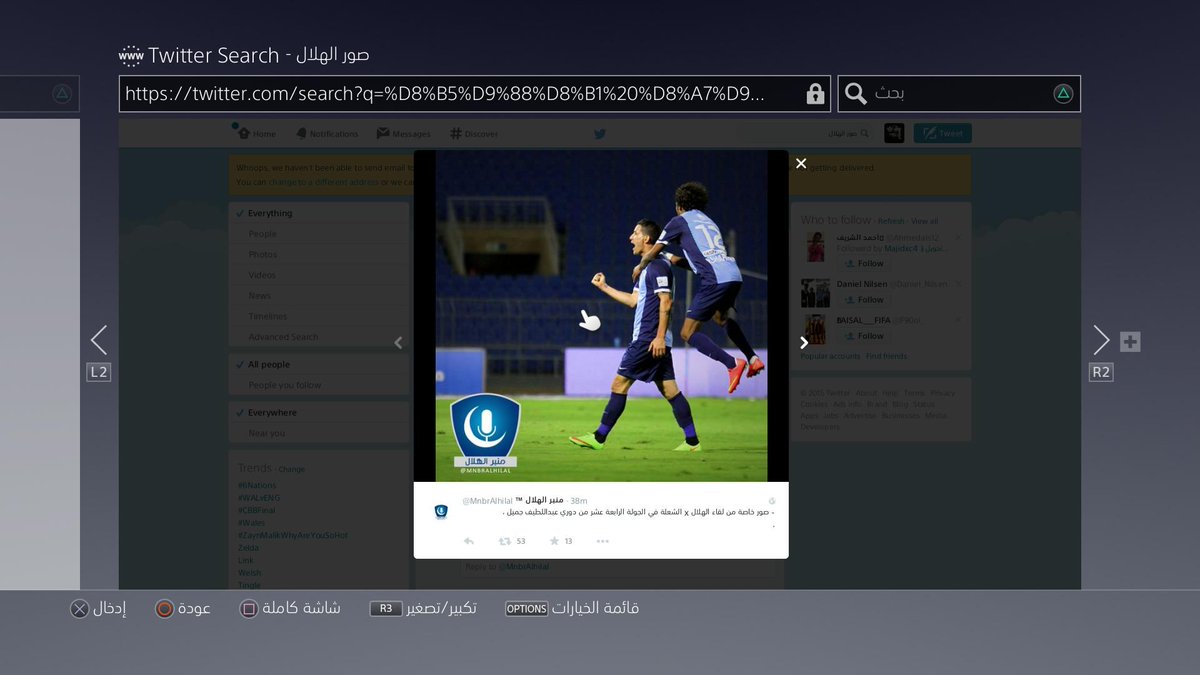Click the Tweet compose button

(x=942, y=133)
